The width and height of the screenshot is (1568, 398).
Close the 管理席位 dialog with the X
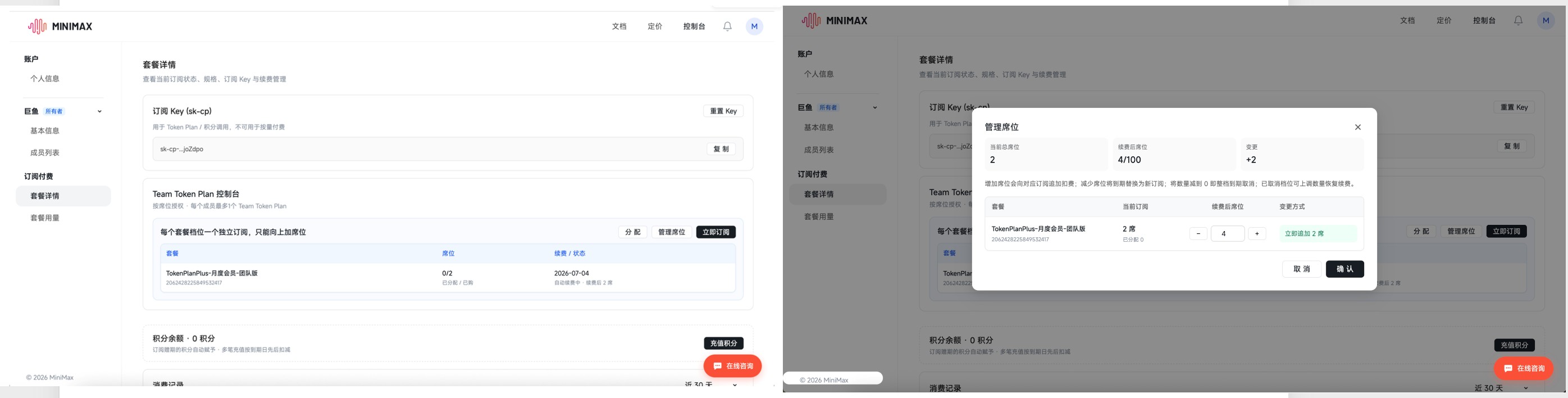pos(1357,127)
